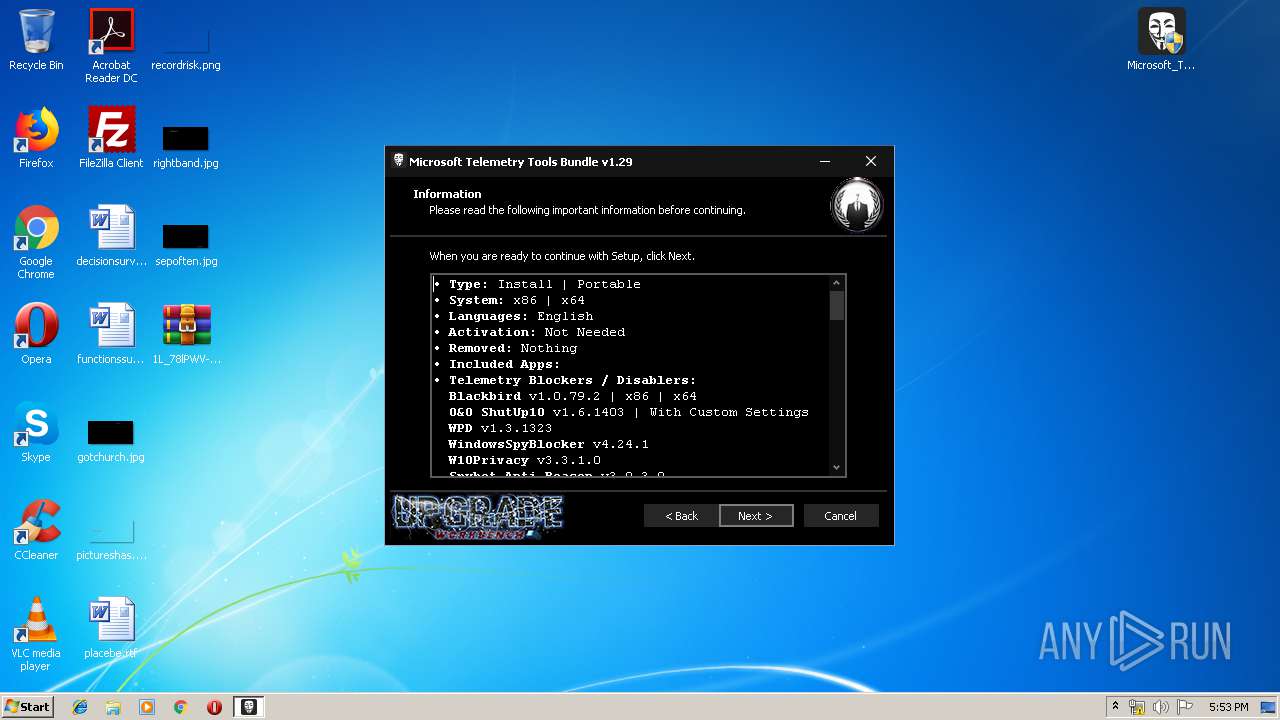Open Opera from the taskbar
Screen dimensions: 1280x720
pyautogui.click(x=214, y=707)
